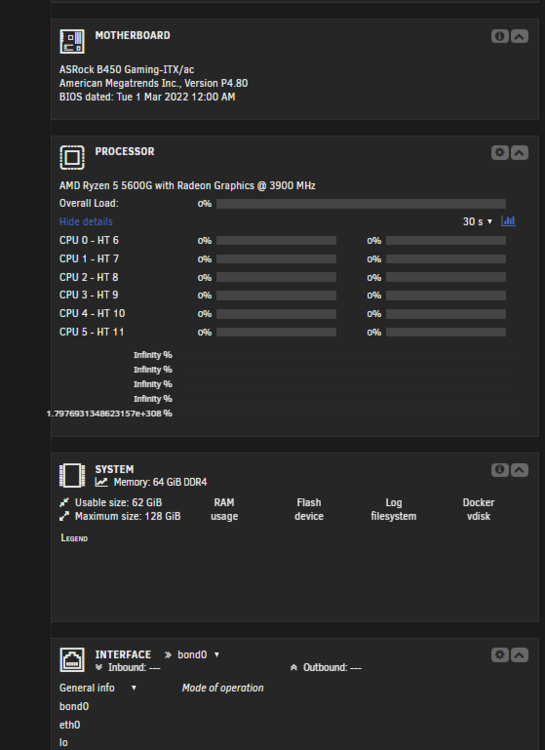
Task: Click the memory graph icon
Action: [x=101, y=482]
